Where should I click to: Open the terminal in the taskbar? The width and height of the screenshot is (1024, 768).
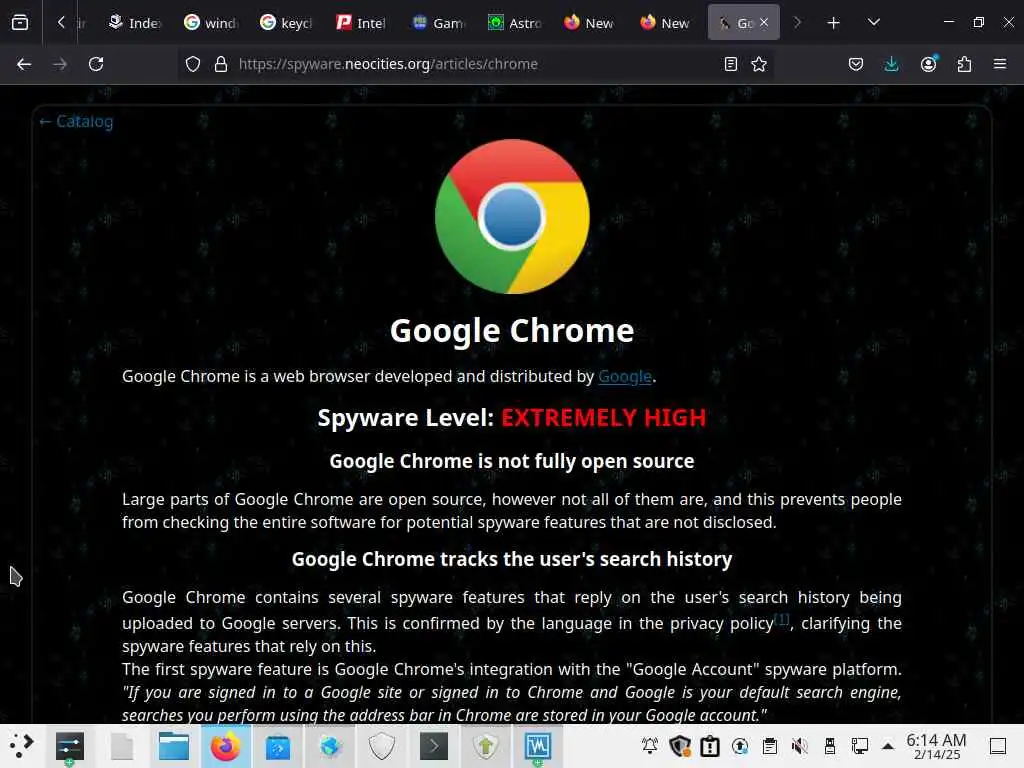[x=434, y=746]
